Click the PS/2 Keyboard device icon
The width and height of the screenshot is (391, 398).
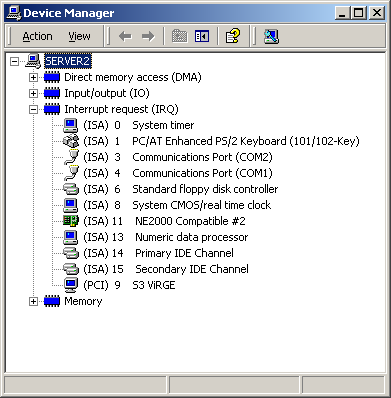tap(71, 141)
